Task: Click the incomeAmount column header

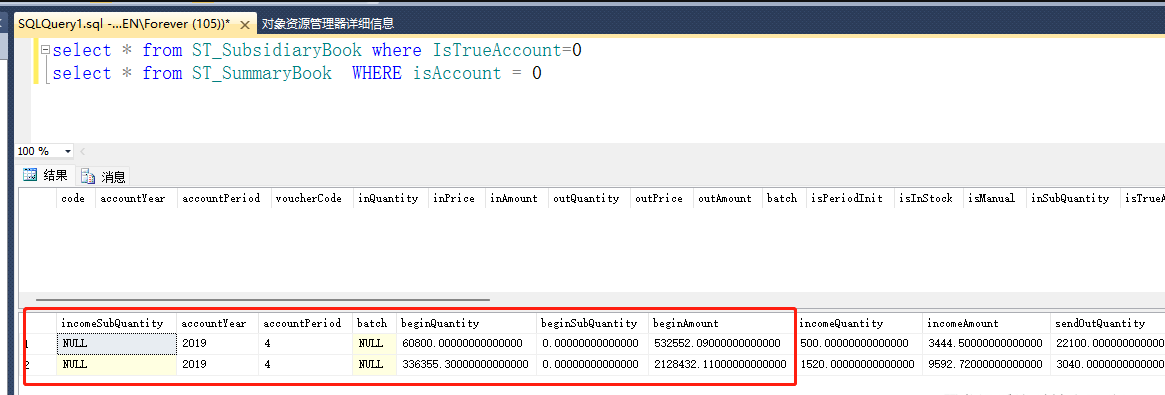Action: [x=987, y=323]
